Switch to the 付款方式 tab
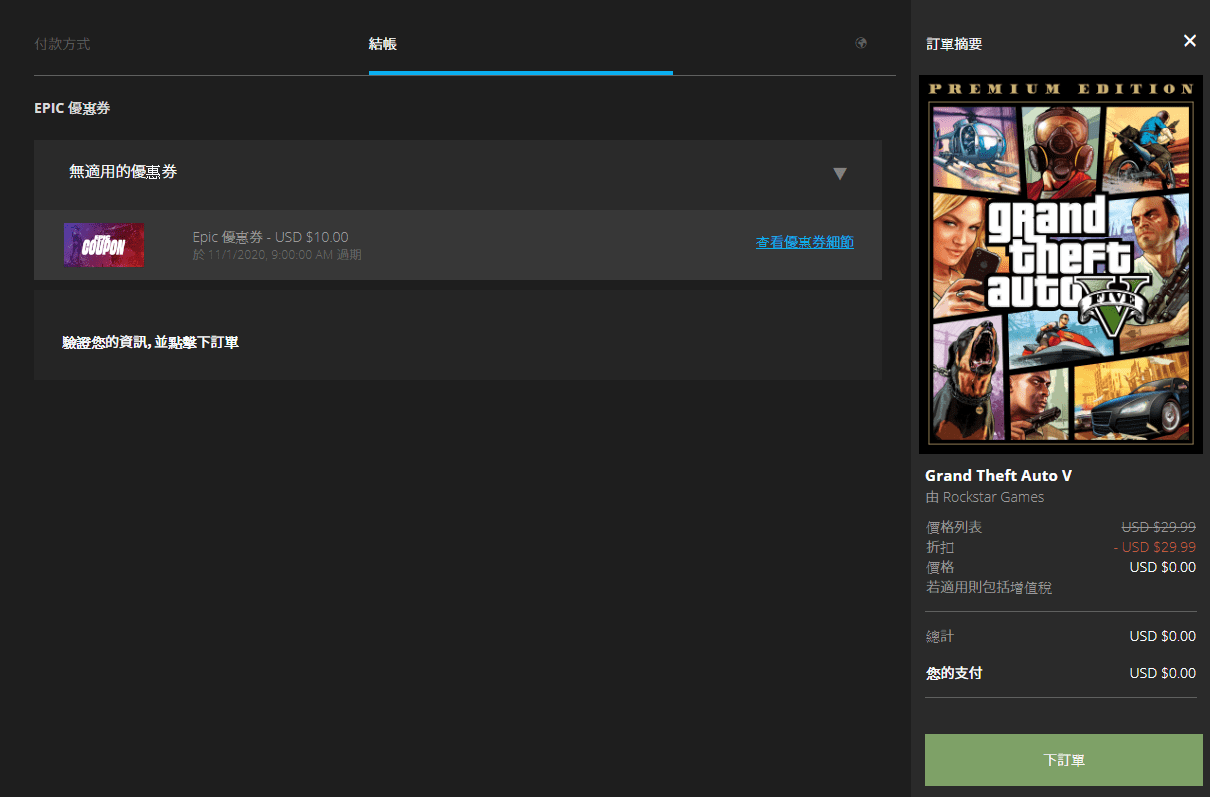The image size is (1210, 797). (62, 44)
